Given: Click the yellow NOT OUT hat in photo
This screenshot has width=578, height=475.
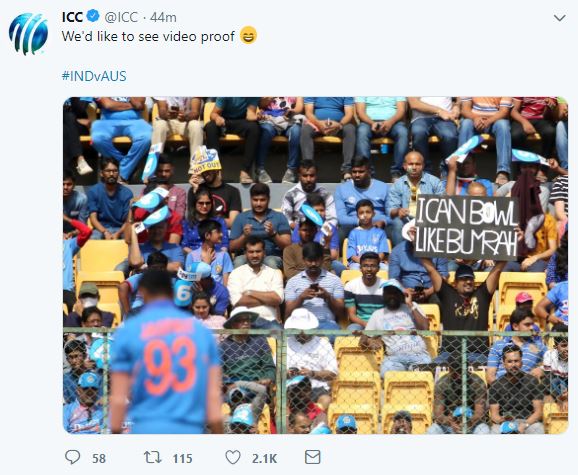Looking at the screenshot, I should [x=205, y=160].
